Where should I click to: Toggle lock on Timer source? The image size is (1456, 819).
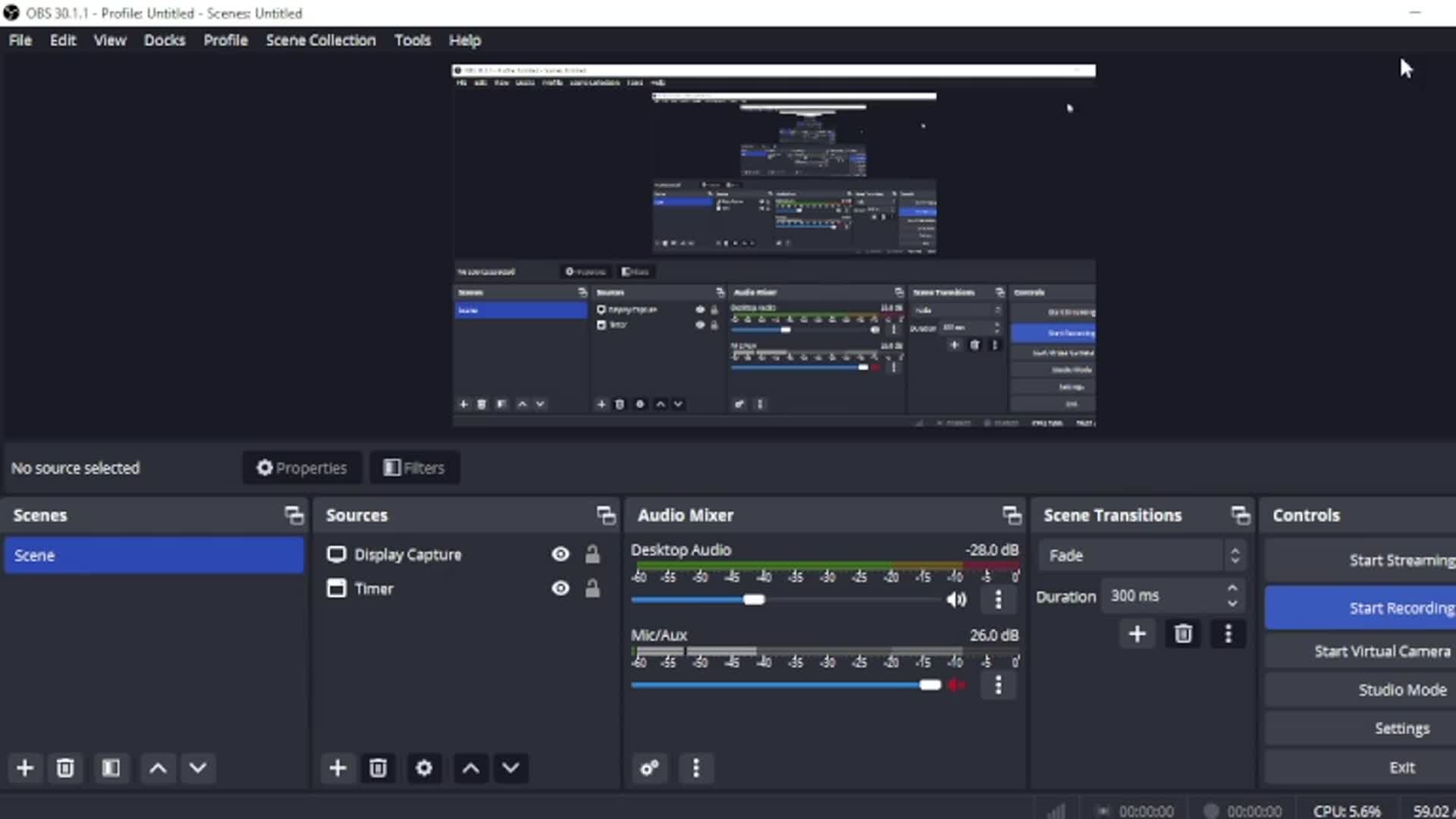click(592, 588)
